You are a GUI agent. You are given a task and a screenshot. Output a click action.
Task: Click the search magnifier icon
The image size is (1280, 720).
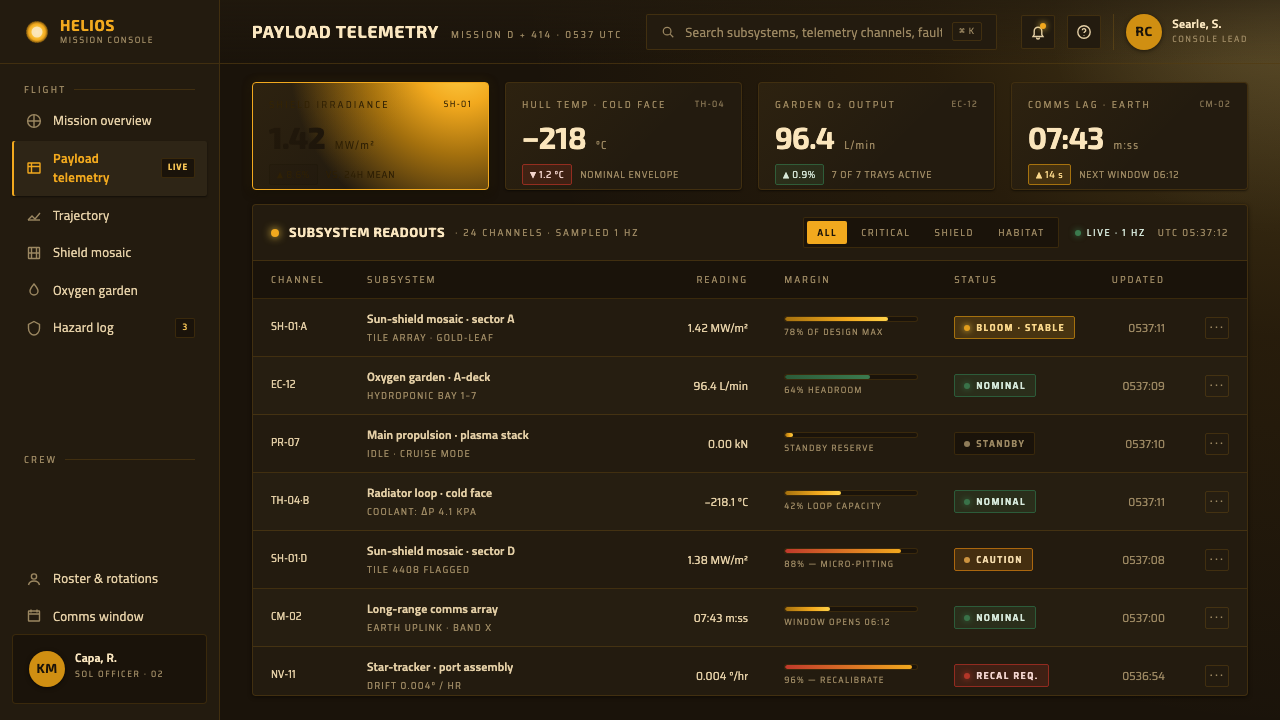(668, 32)
